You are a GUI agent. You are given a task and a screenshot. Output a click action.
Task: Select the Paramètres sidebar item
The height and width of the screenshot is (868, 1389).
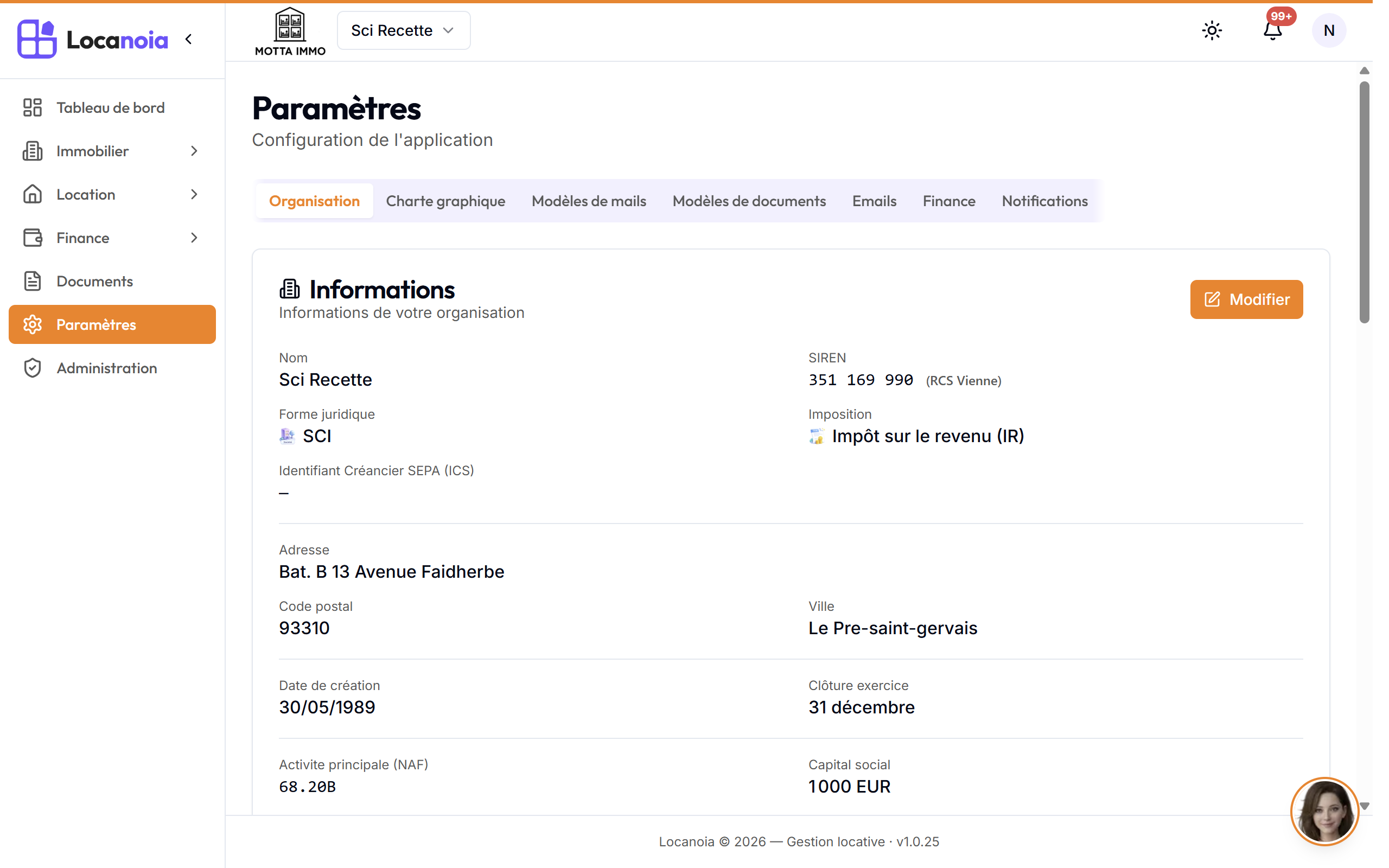pyautogui.click(x=112, y=324)
